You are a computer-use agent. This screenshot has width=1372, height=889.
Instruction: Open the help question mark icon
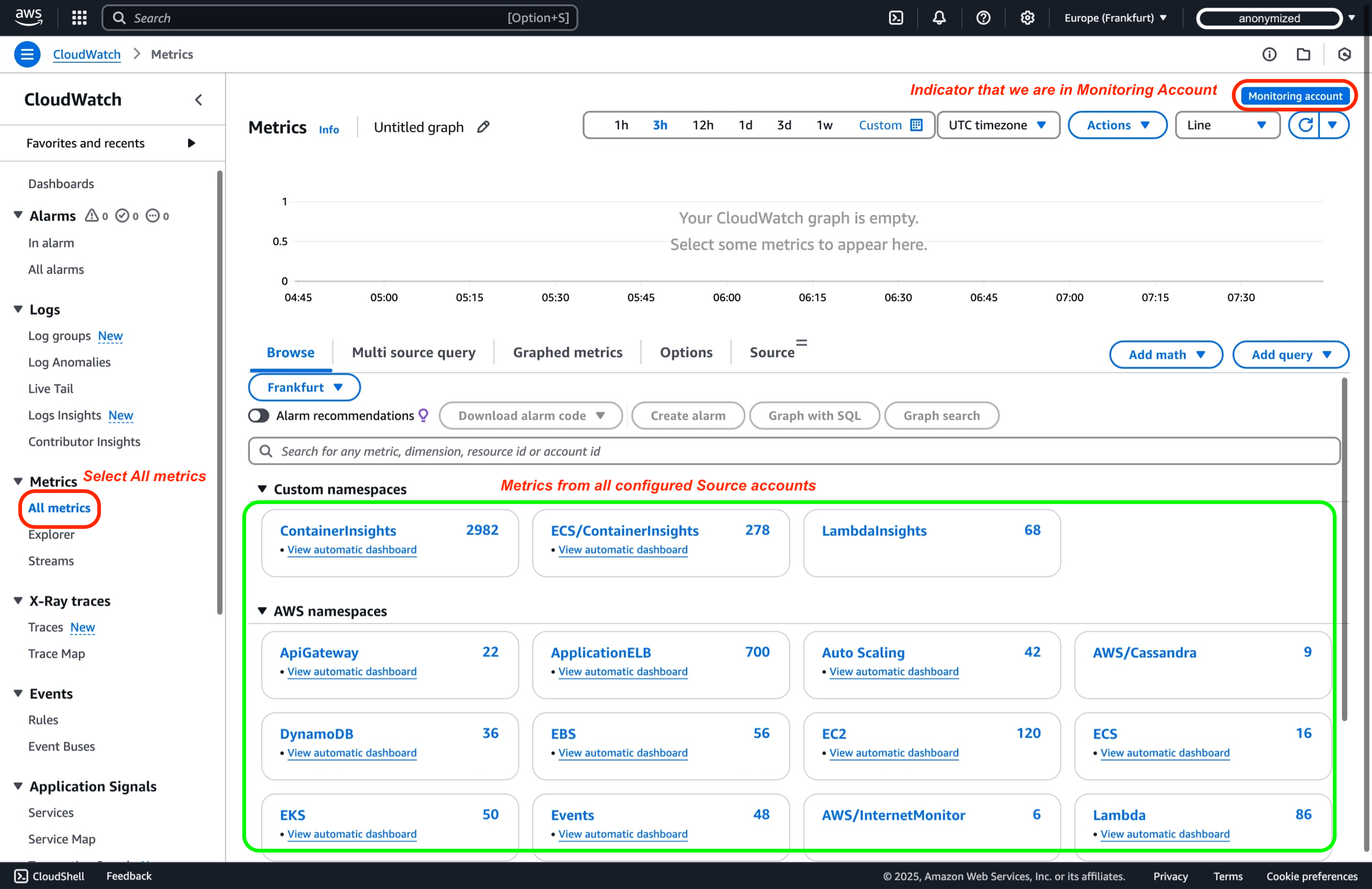pos(983,18)
